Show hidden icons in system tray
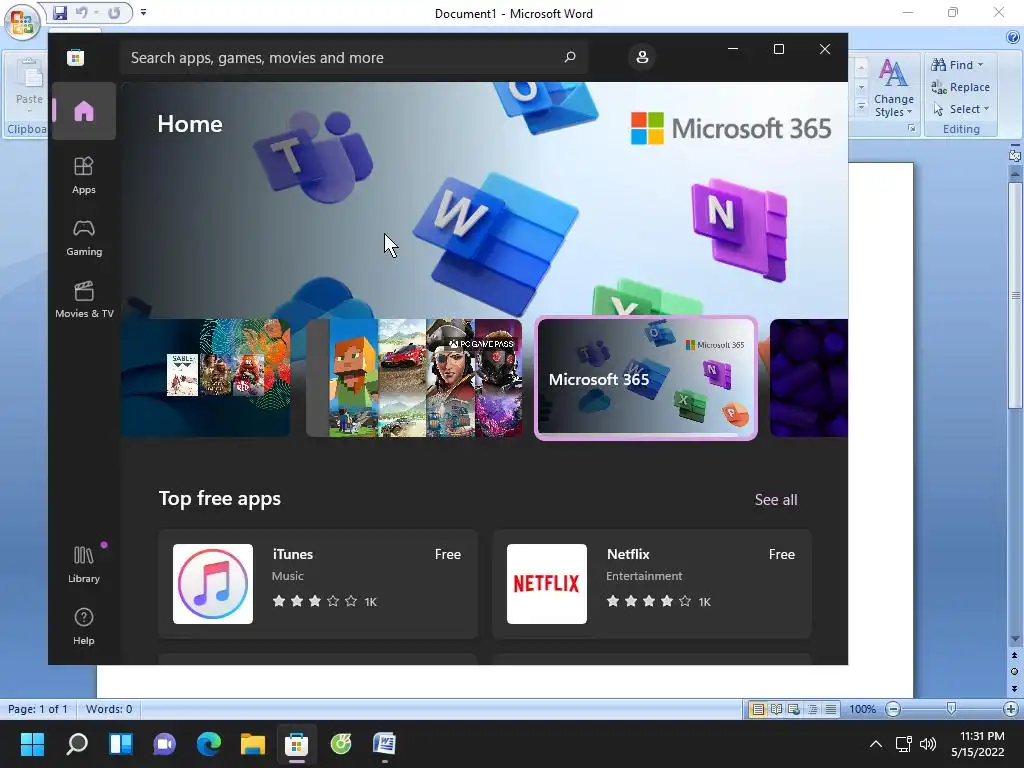The image size is (1024, 768). (876, 744)
